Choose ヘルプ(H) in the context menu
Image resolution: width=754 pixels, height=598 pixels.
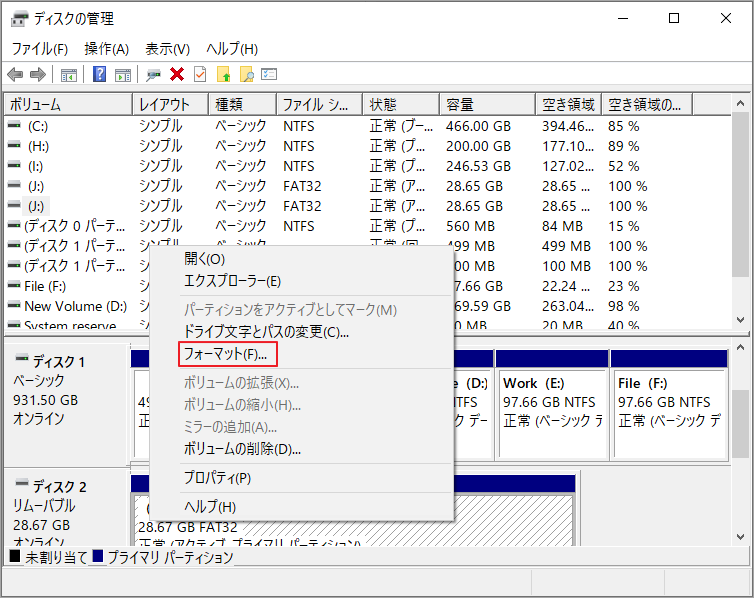click(302, 507)
